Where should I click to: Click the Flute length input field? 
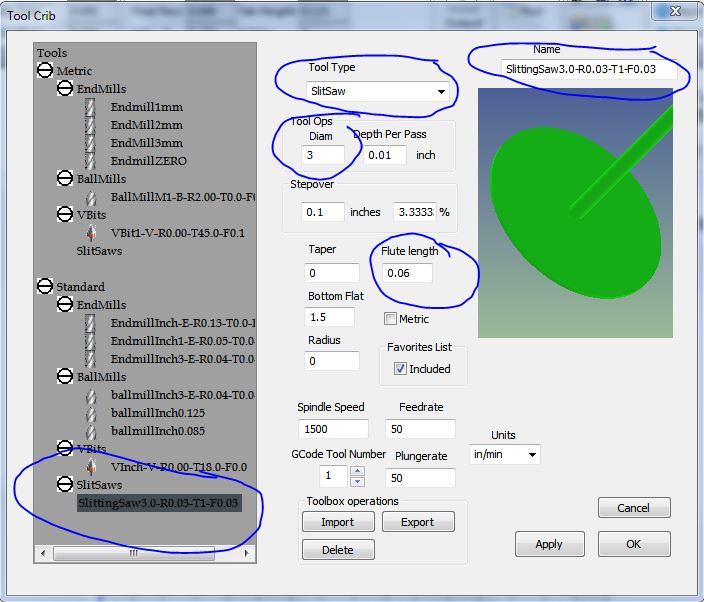coord(408,273)
